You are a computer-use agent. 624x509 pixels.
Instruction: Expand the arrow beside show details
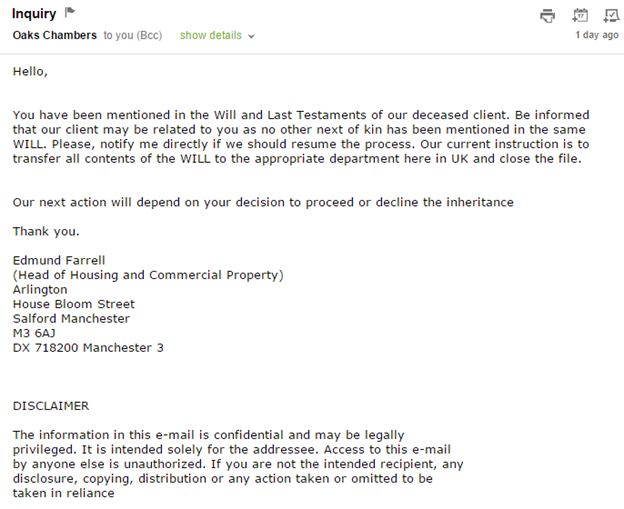click(x=251, y=37)
